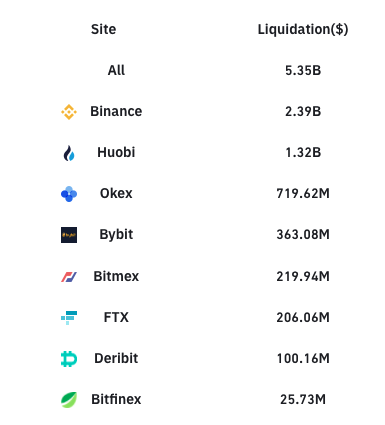This screenshot has width=385, height=425.
Task: Click the Okex blue logo icon
Action: pos(69,194)
